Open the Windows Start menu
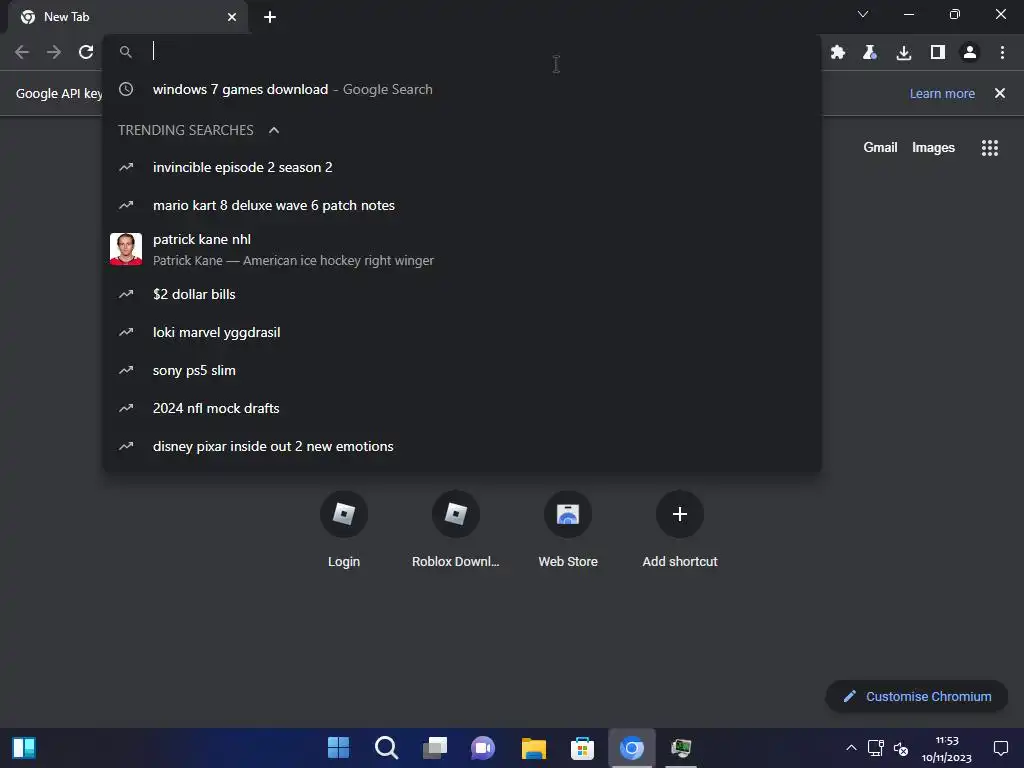This screenshot has height=768, width=1024. 338,748
